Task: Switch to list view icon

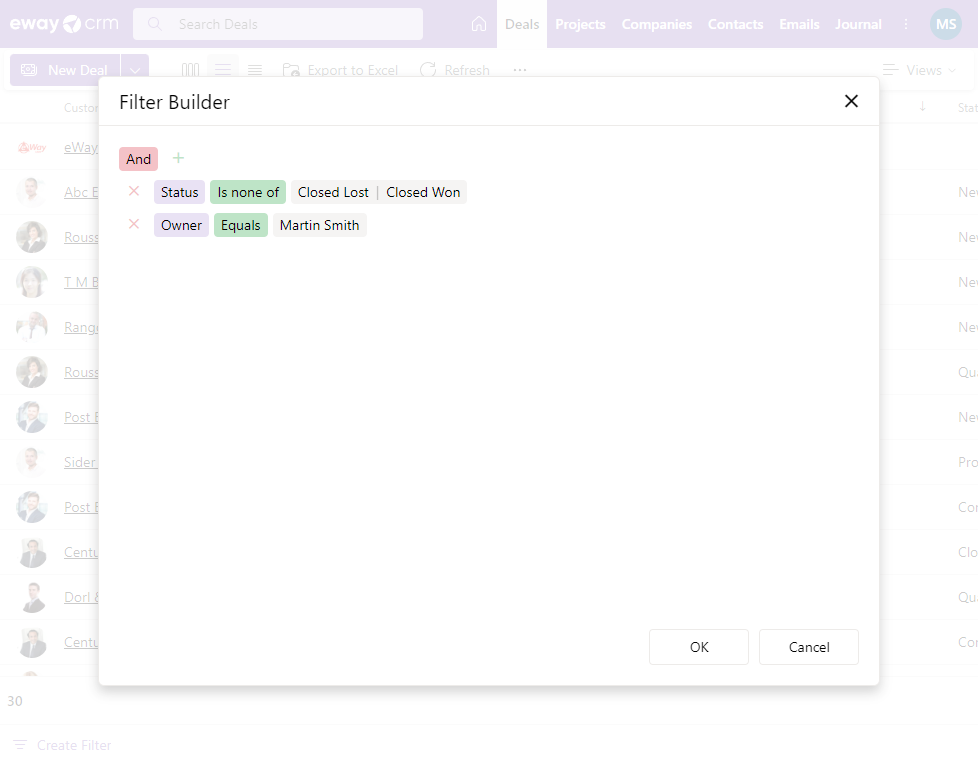Action: click(223, 70)
